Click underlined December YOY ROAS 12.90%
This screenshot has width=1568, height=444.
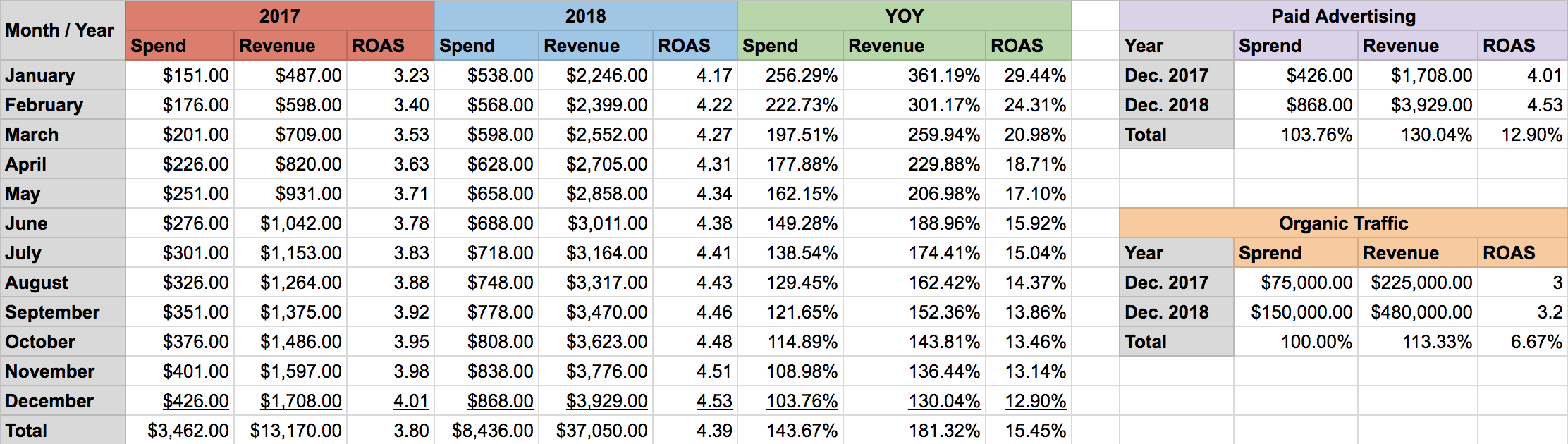(1035, 401)
